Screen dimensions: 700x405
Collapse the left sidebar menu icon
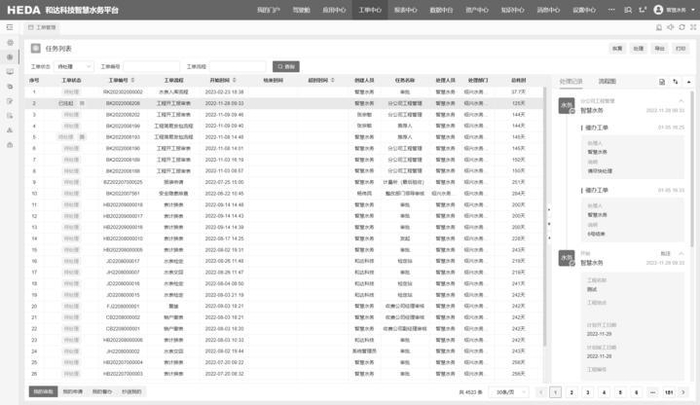click(9, 27)
